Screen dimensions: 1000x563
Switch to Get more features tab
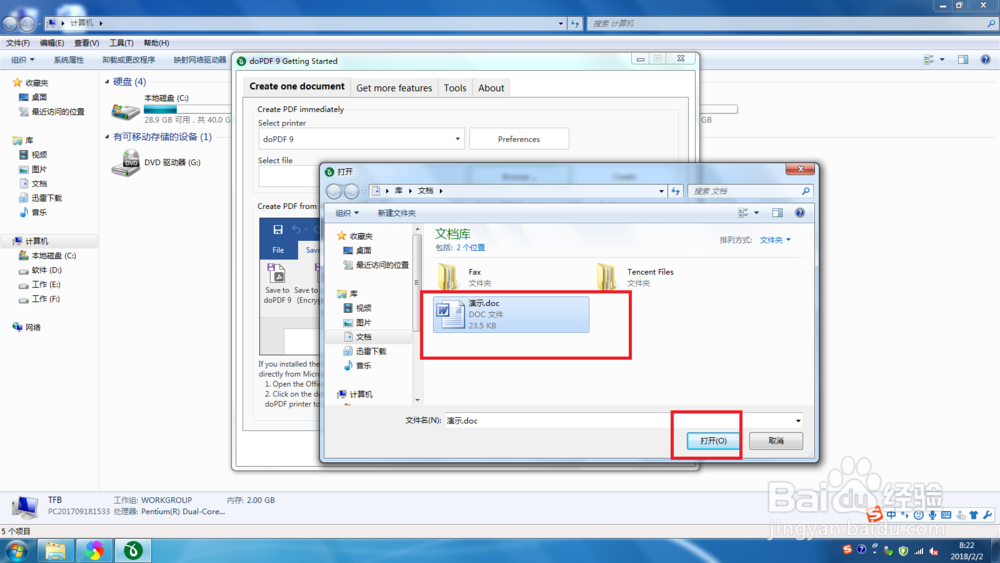pyautogui.click(x=394, y=88)
